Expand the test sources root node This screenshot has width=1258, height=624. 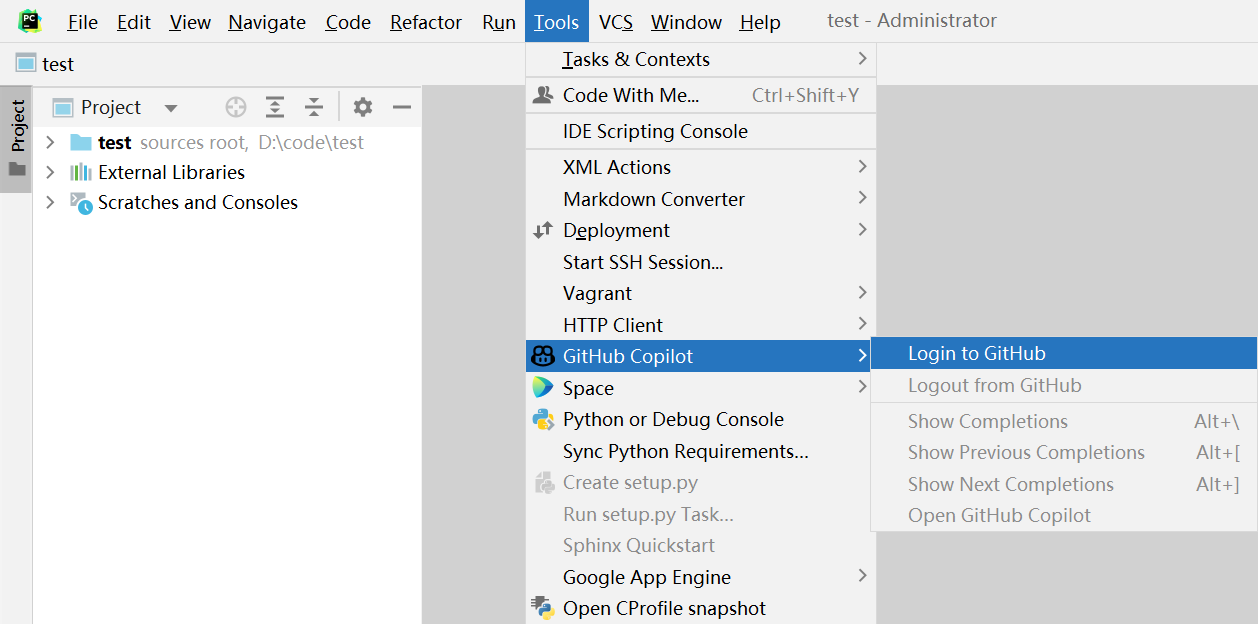click(x=50, y=142)
